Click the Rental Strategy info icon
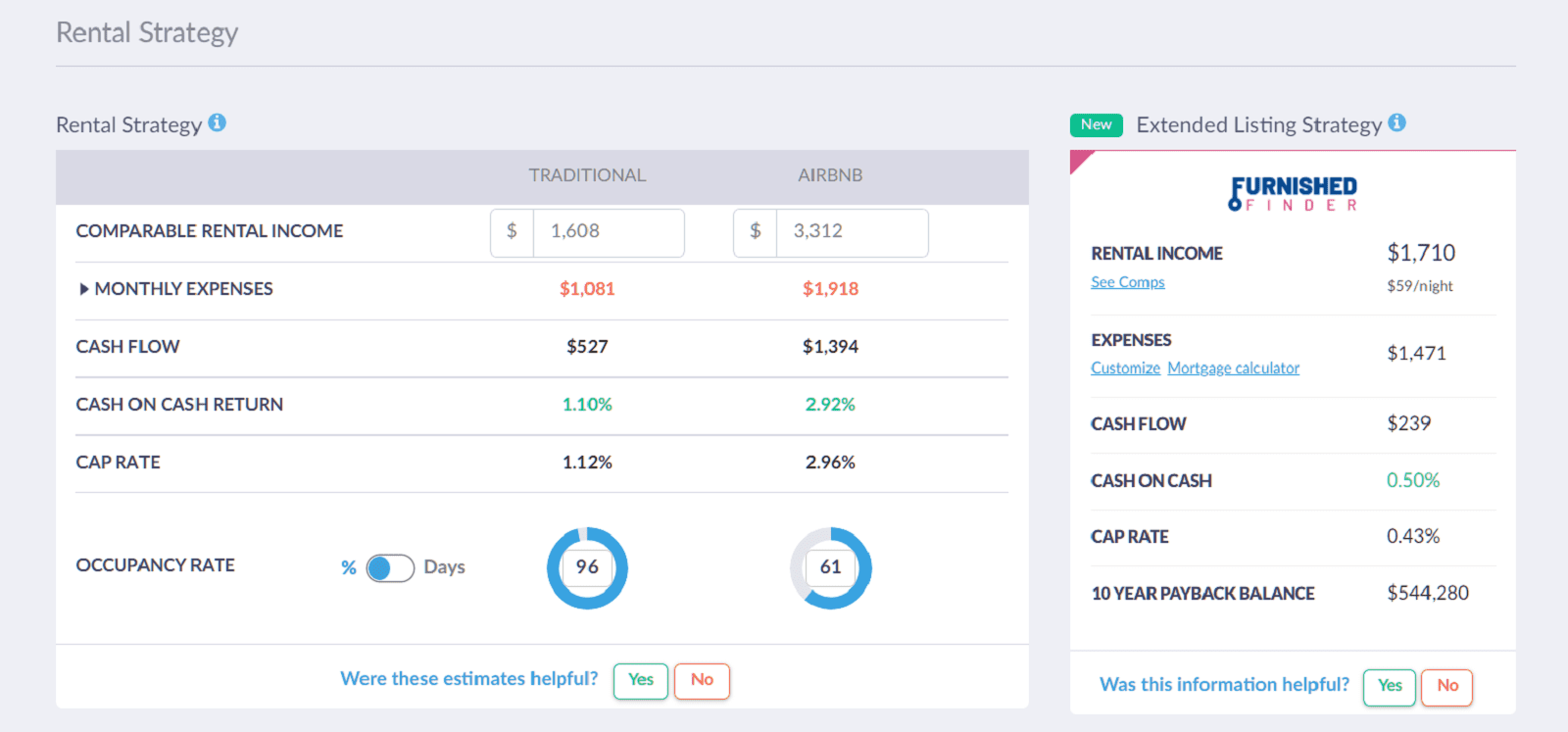 (x=218, y=122)
